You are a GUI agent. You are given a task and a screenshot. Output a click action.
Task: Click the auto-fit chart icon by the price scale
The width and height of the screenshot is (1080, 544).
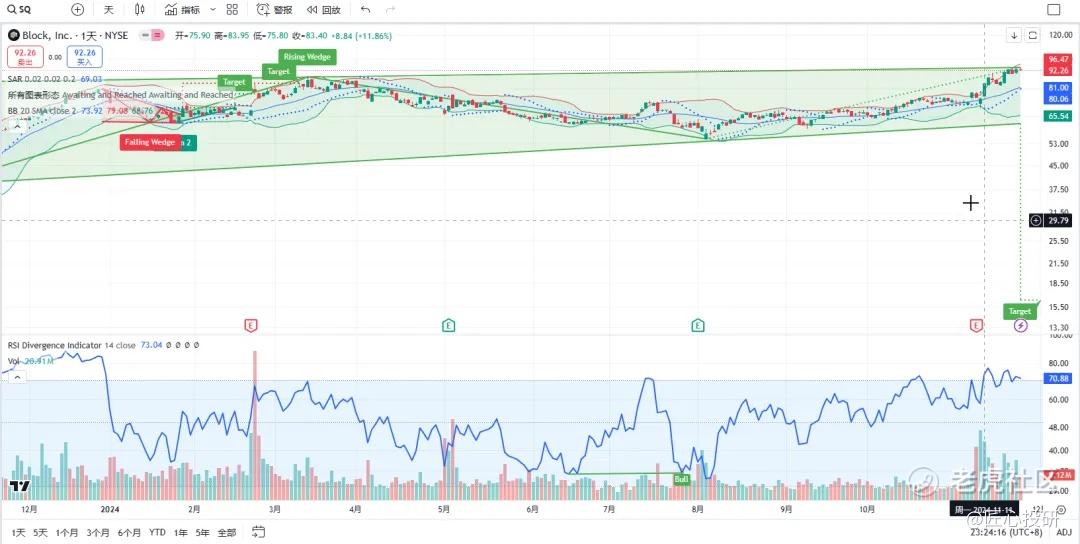pyautogui.click(x=1032, y=35)
